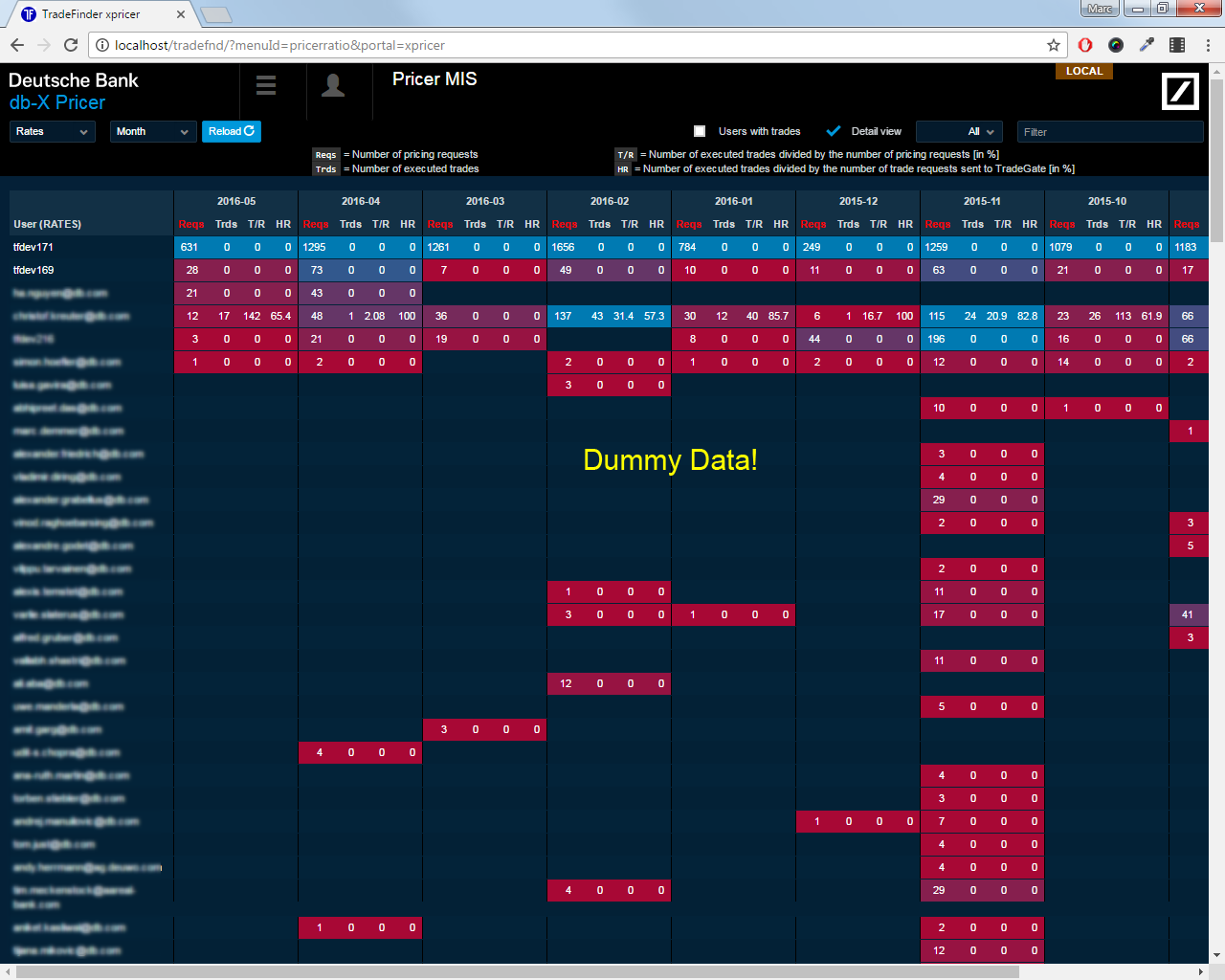Open the All filter dropdown
Screen dimensions: 1225x980
(959, 131)
